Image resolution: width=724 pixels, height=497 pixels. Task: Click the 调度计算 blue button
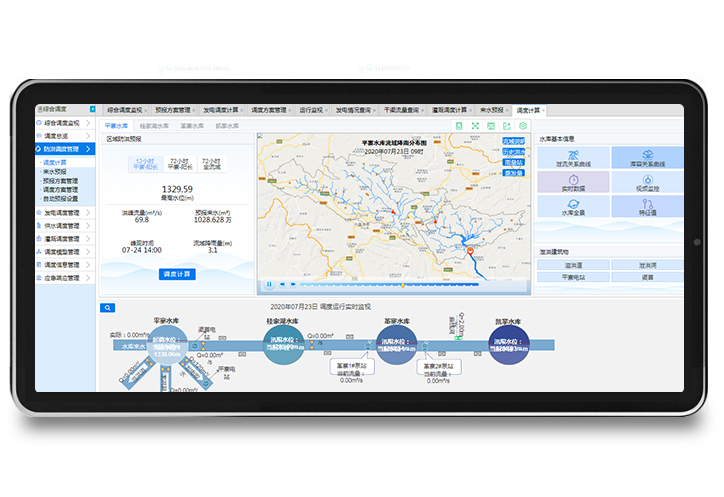(177, 273)
